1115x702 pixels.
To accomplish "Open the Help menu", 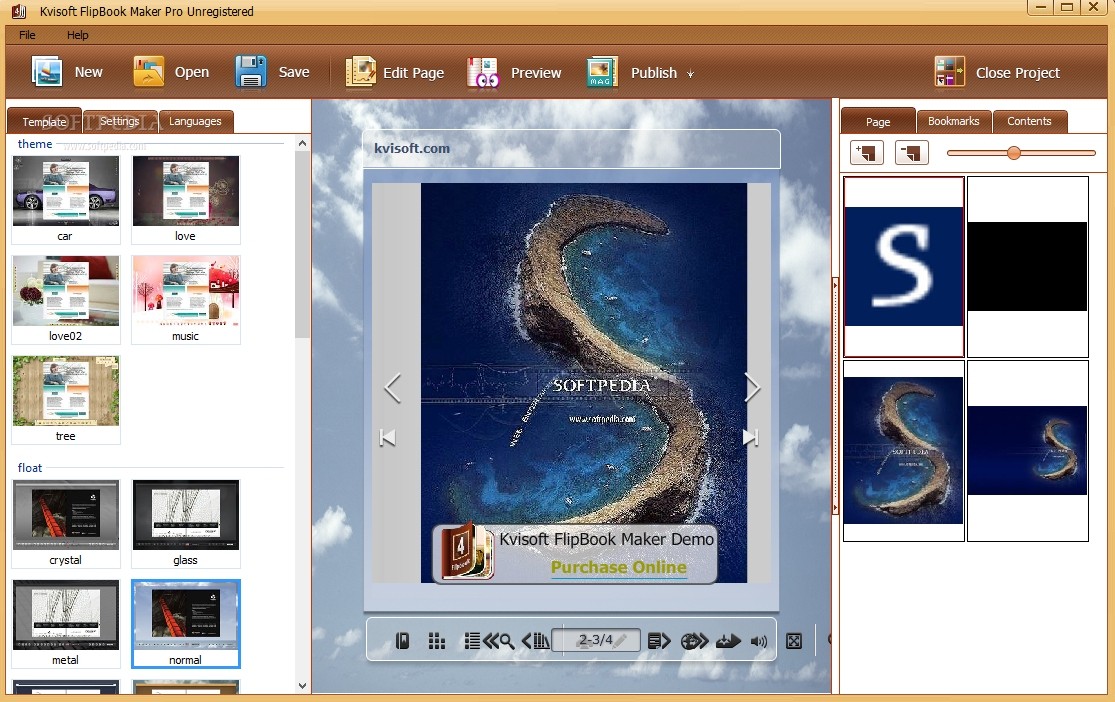I will (x=78, y=35).
